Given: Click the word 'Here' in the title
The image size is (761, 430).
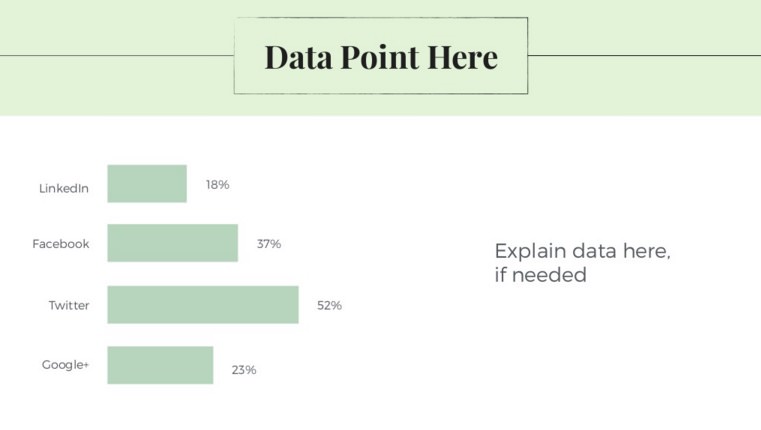Looking at the screenshot, I should tap(463, 57).
